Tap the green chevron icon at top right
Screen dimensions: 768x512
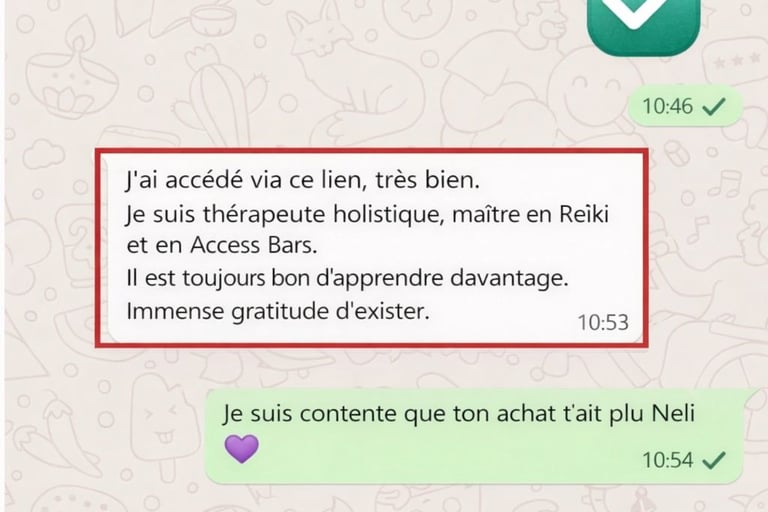643,22
